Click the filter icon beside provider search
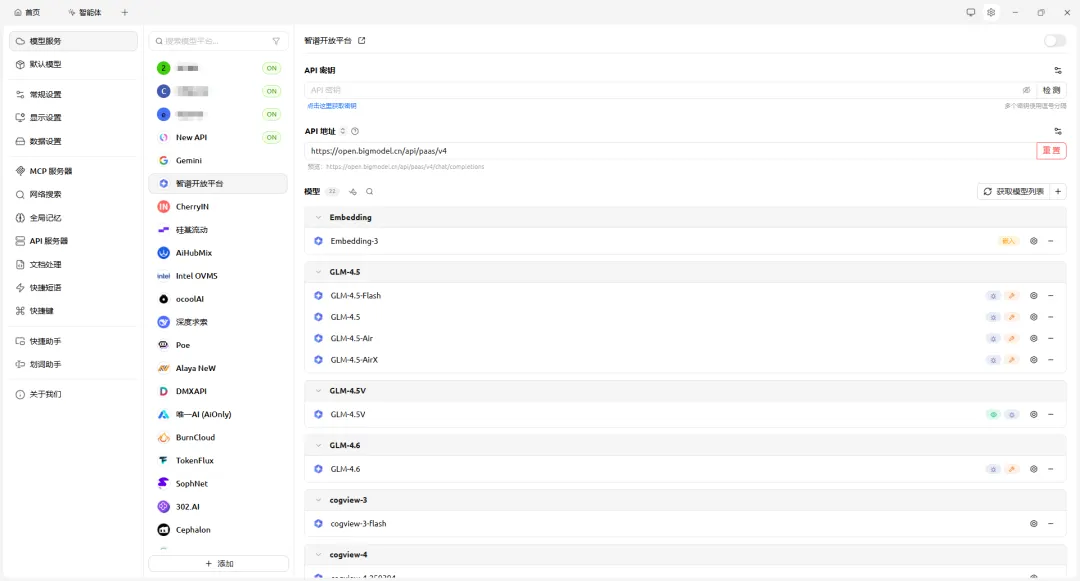Image resolution: width=1080 pixels, height=581 pixels. click(x=276, y=41)
